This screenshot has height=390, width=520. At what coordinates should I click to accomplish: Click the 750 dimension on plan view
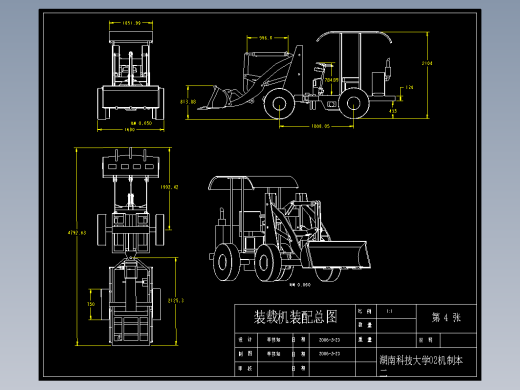click(91, 304)
